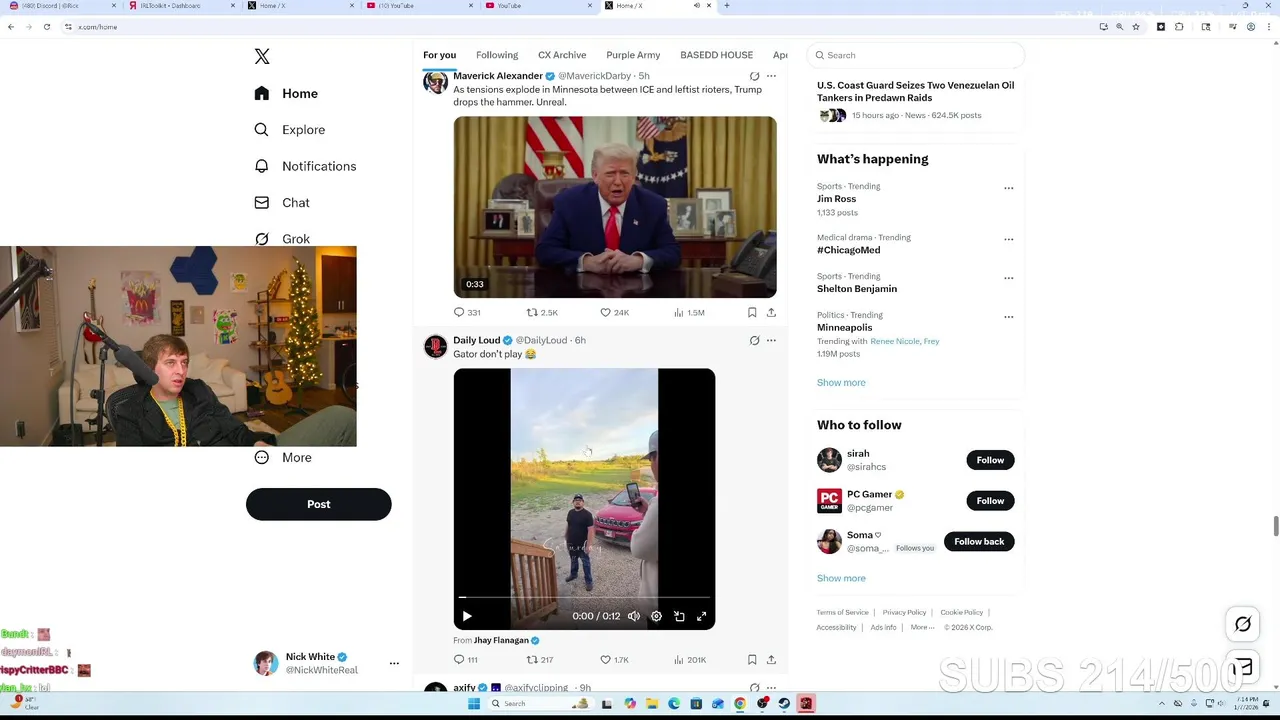This screenshot has width=1280, height=720.
Task: Like Daily Loud's post with 1.7K likes
Action: [614, 660]
